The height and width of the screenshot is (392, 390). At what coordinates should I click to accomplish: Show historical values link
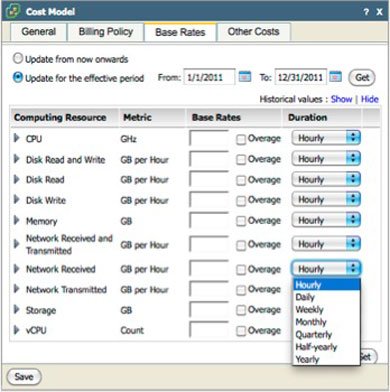click(x=341, y=99)
